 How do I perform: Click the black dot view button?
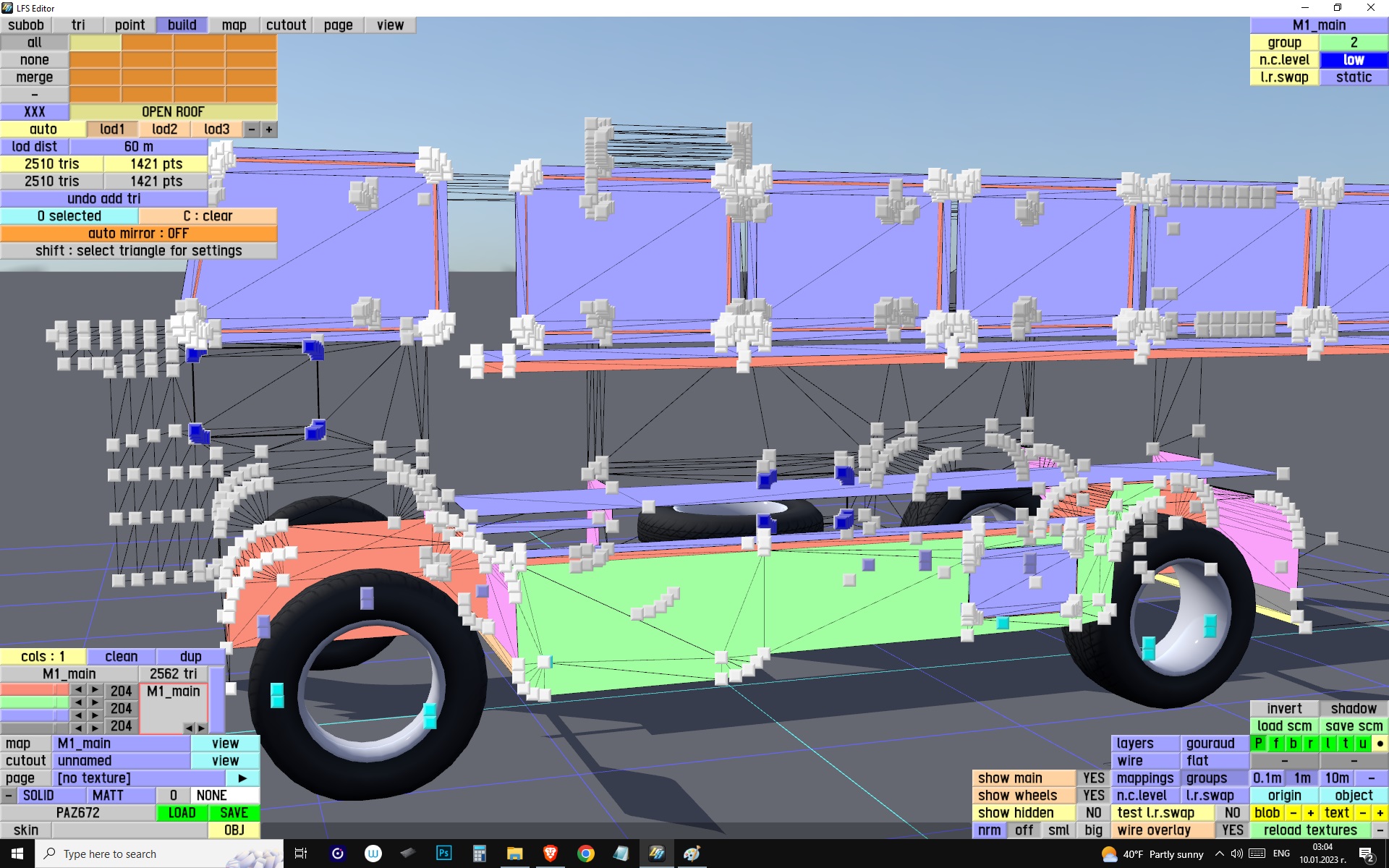[1380, 744]
